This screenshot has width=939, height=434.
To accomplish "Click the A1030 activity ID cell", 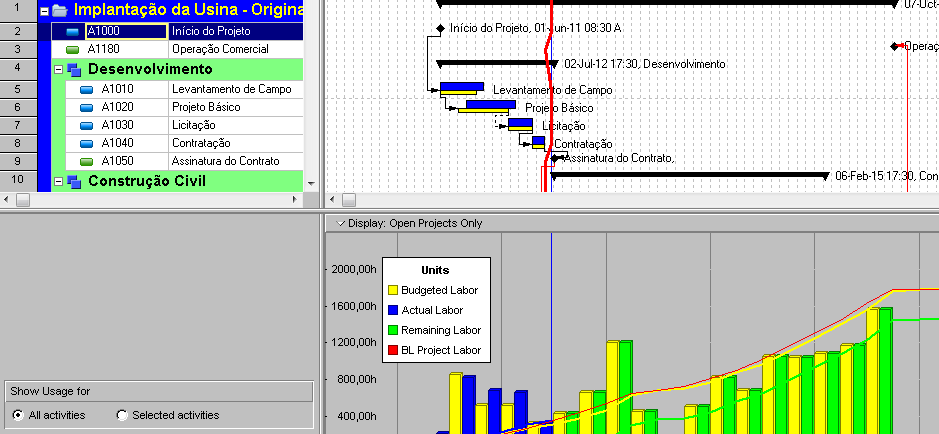I will pos(117,125).
